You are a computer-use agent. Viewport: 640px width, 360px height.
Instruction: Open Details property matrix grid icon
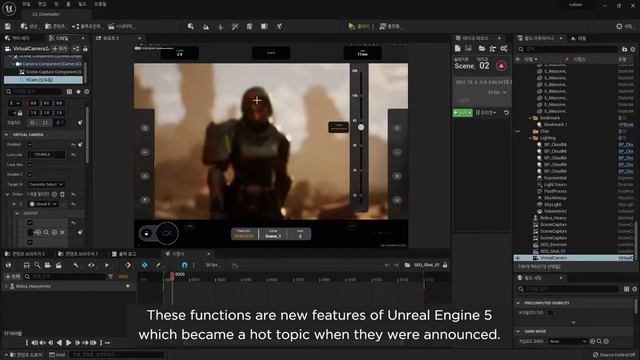(x=69, y=92)
